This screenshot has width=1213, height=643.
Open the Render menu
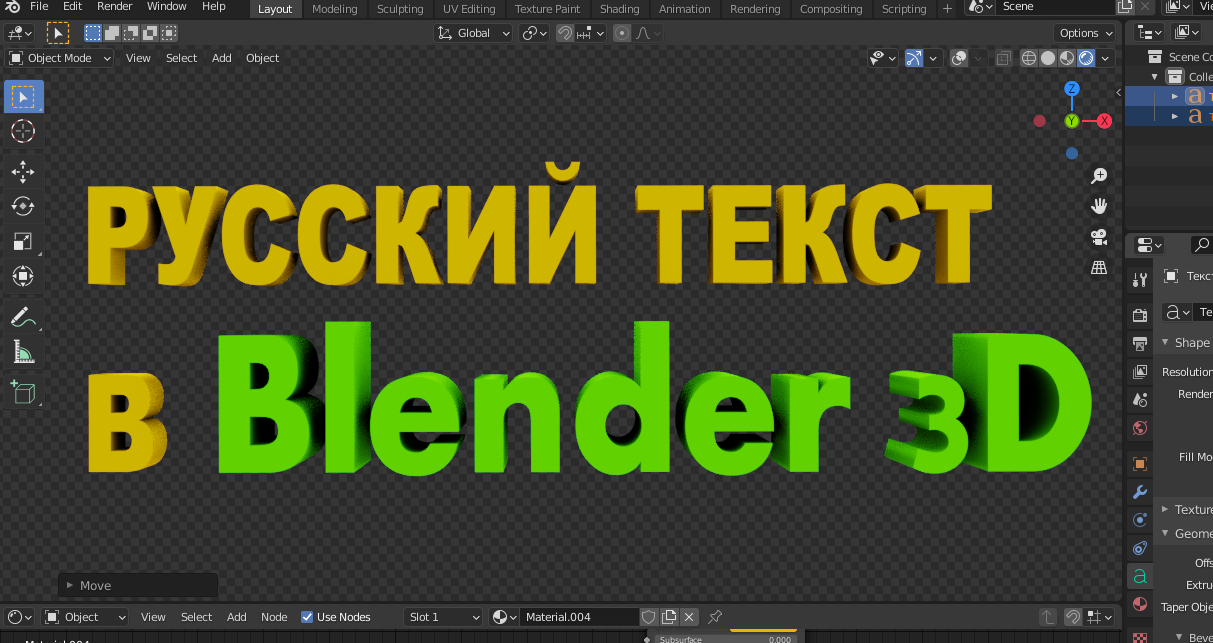coord(115,7)
